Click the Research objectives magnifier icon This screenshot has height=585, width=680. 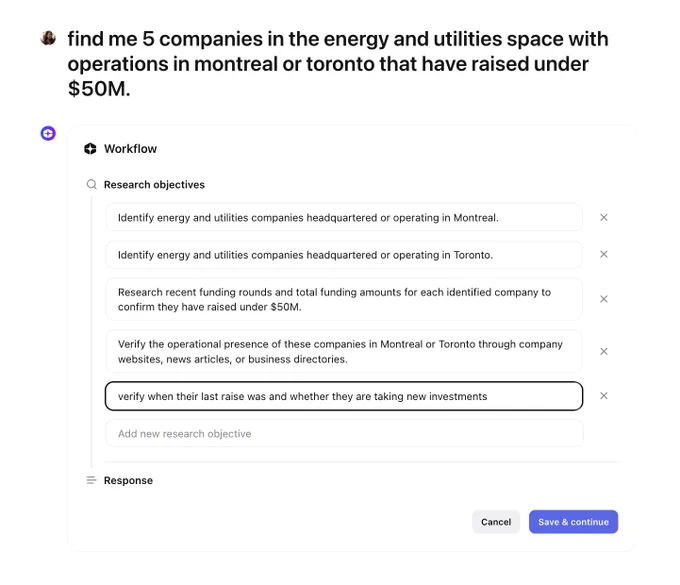tap(92, 184)
